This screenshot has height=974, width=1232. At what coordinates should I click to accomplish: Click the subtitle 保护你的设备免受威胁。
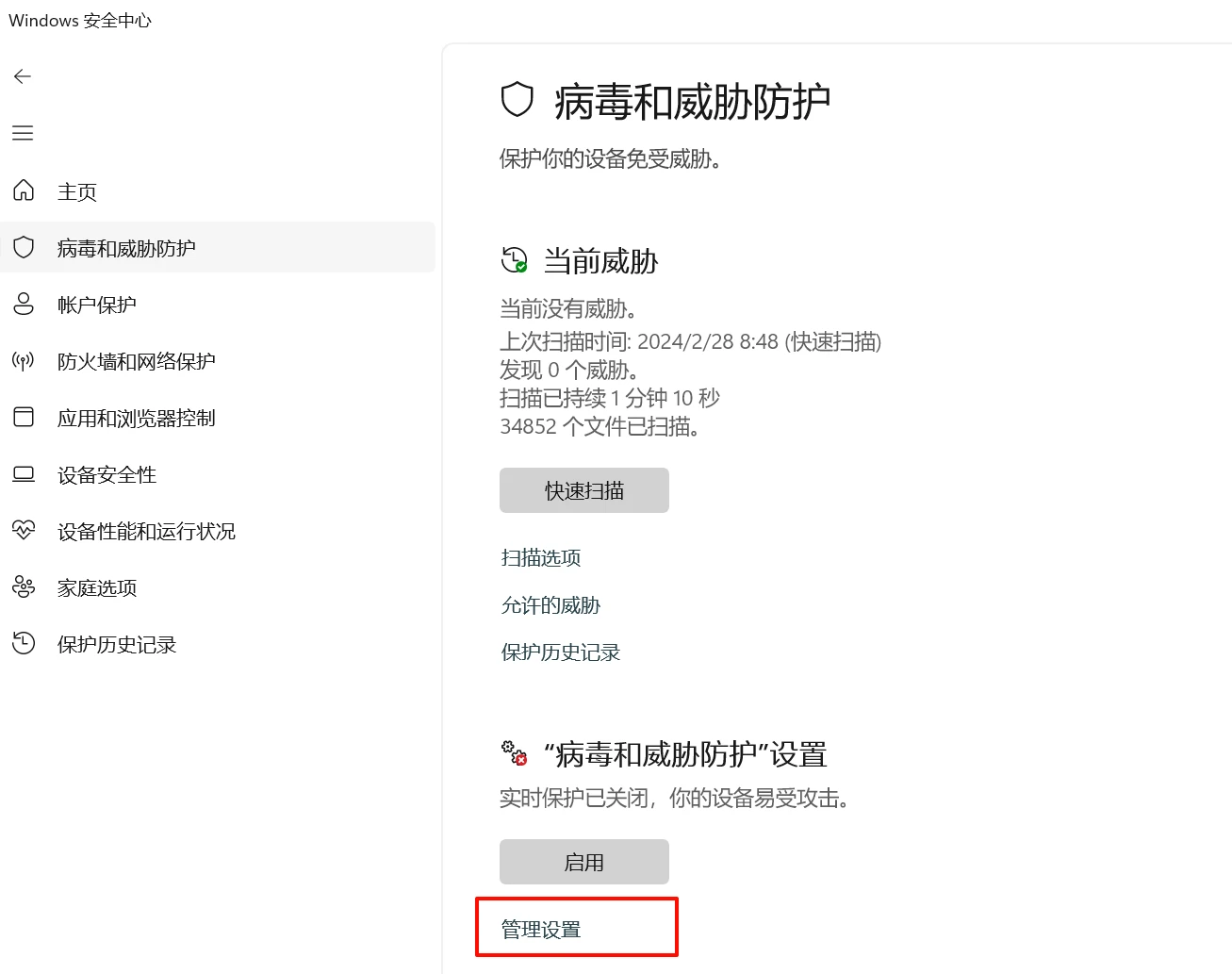611,158
